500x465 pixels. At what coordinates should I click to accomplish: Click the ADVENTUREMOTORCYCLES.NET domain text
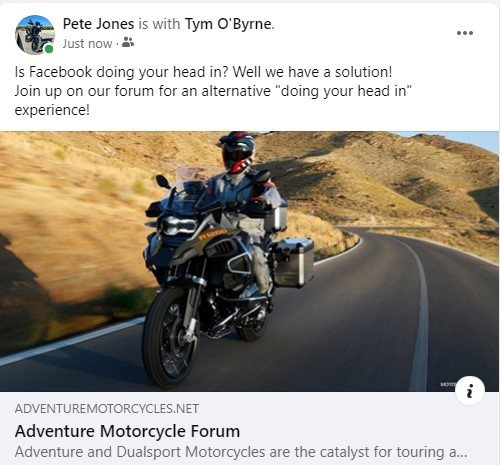(x=107, y=409)
